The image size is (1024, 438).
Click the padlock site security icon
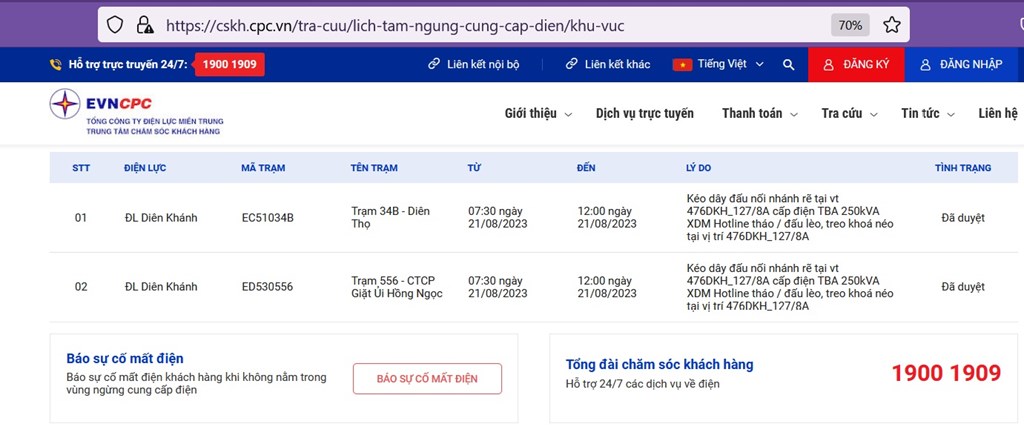[144, 24]
